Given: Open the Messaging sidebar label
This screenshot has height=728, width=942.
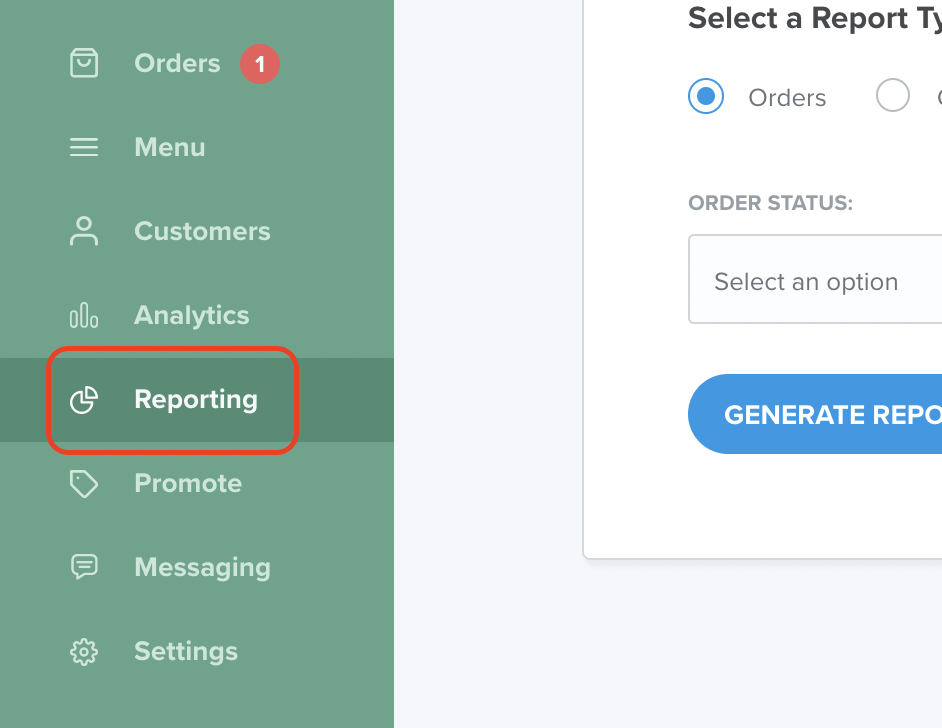Looking at the screenshot, I should (x=202, y=568).
